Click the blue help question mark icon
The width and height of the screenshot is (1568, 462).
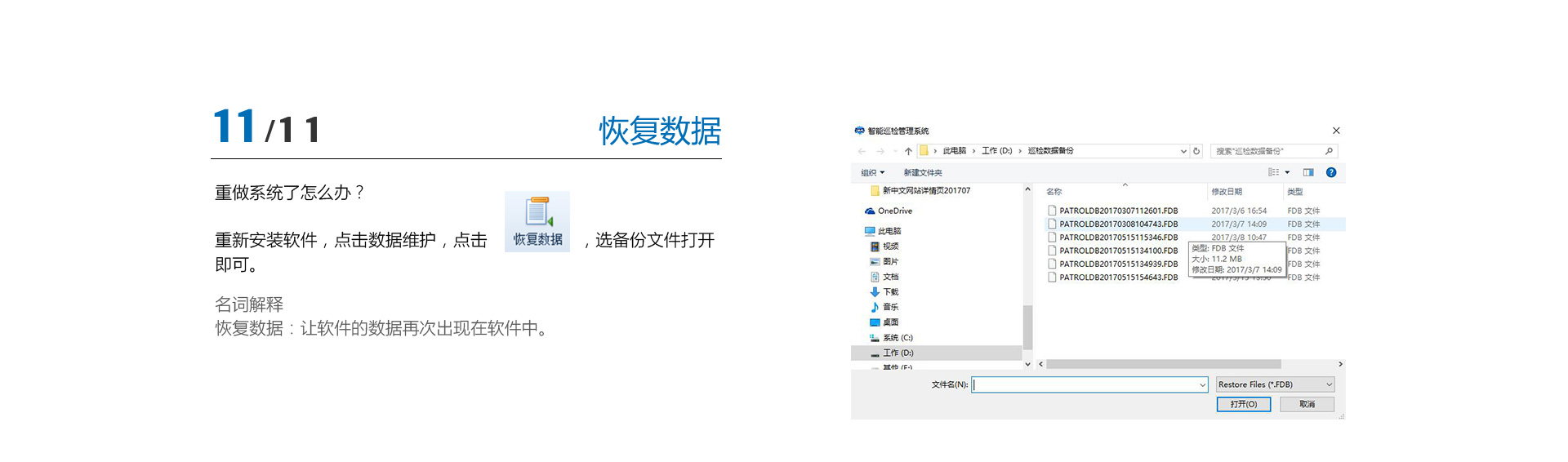pos(1331,172)
